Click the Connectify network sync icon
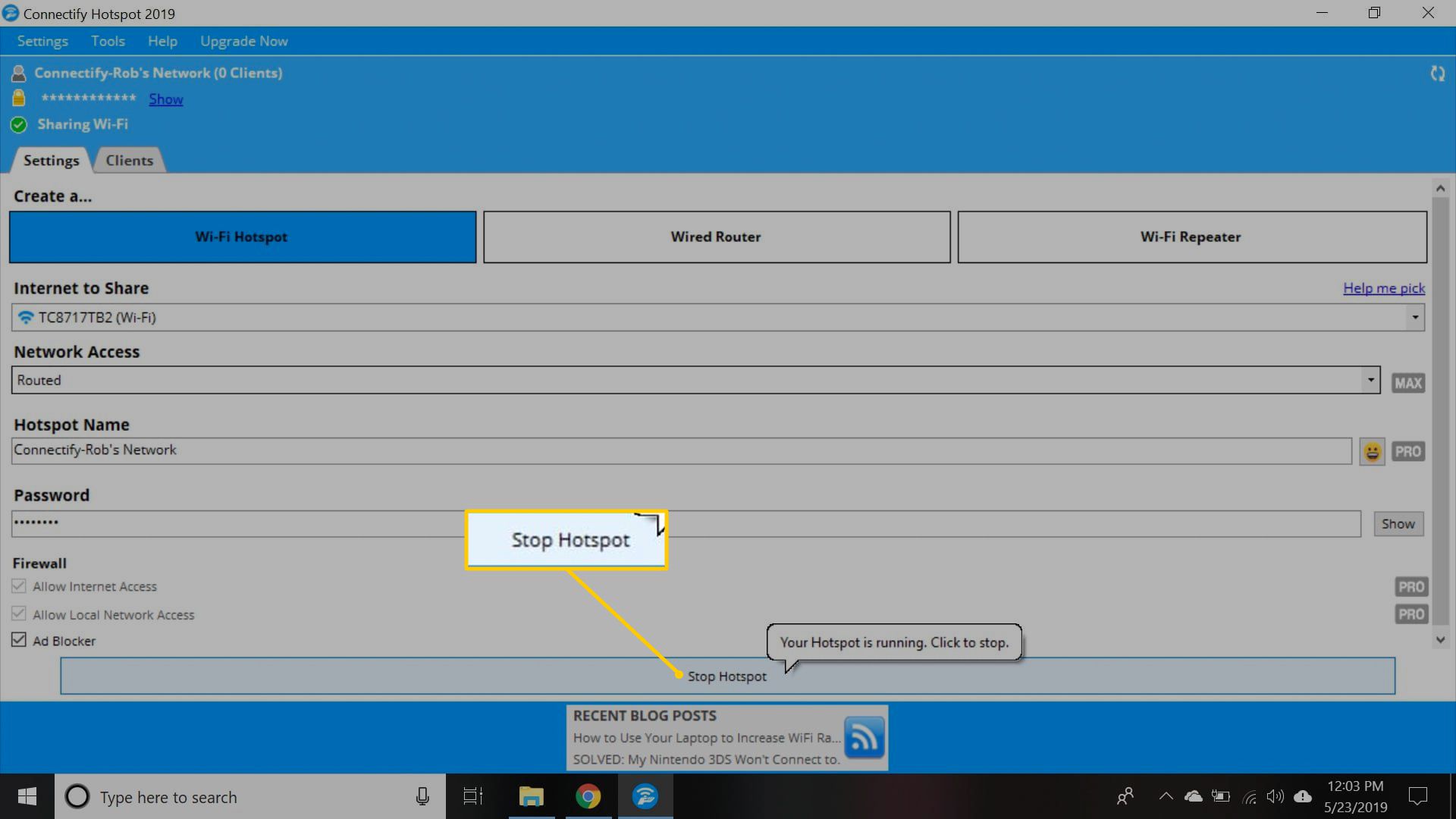The height and width of the screenshot is (819, 1456). click(1438, 73)
